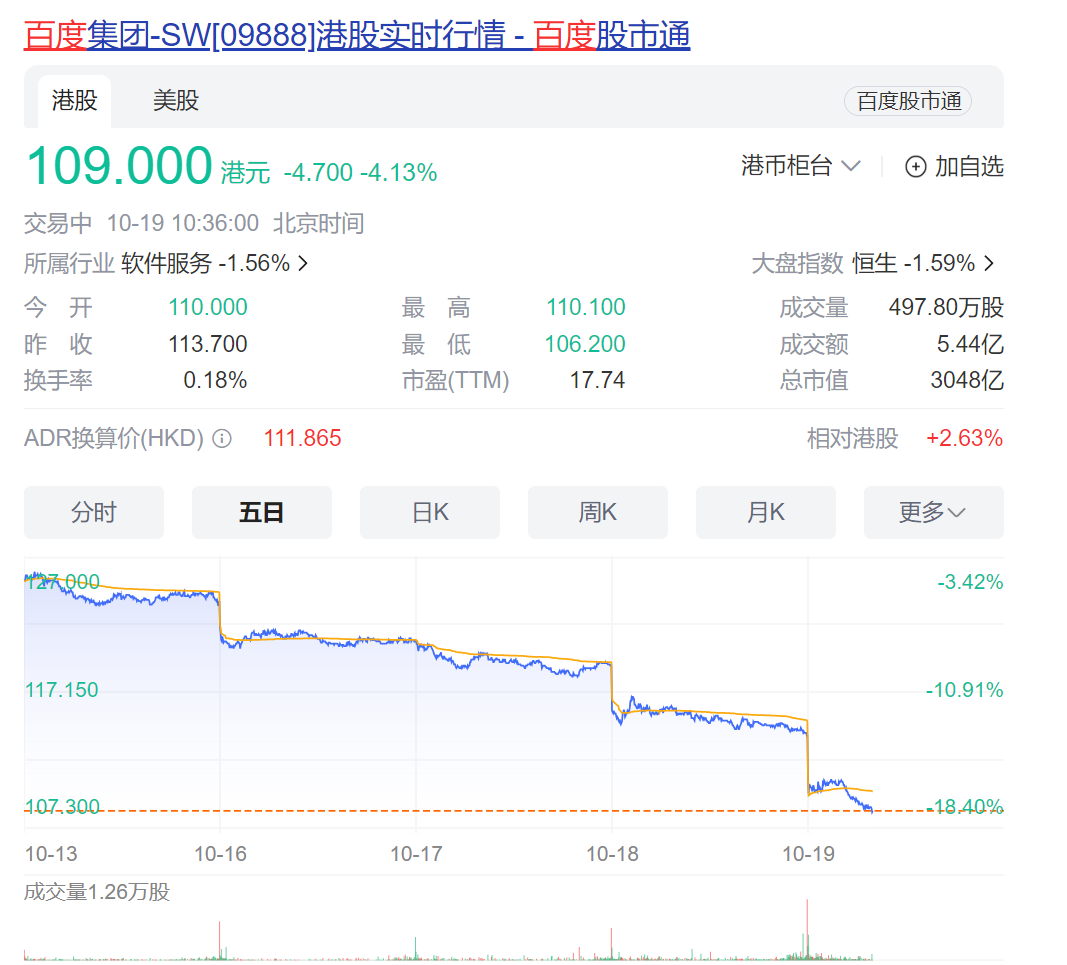
Task: Open the 港币柜台 currency dropdown
Action: [x=801, y=167]
